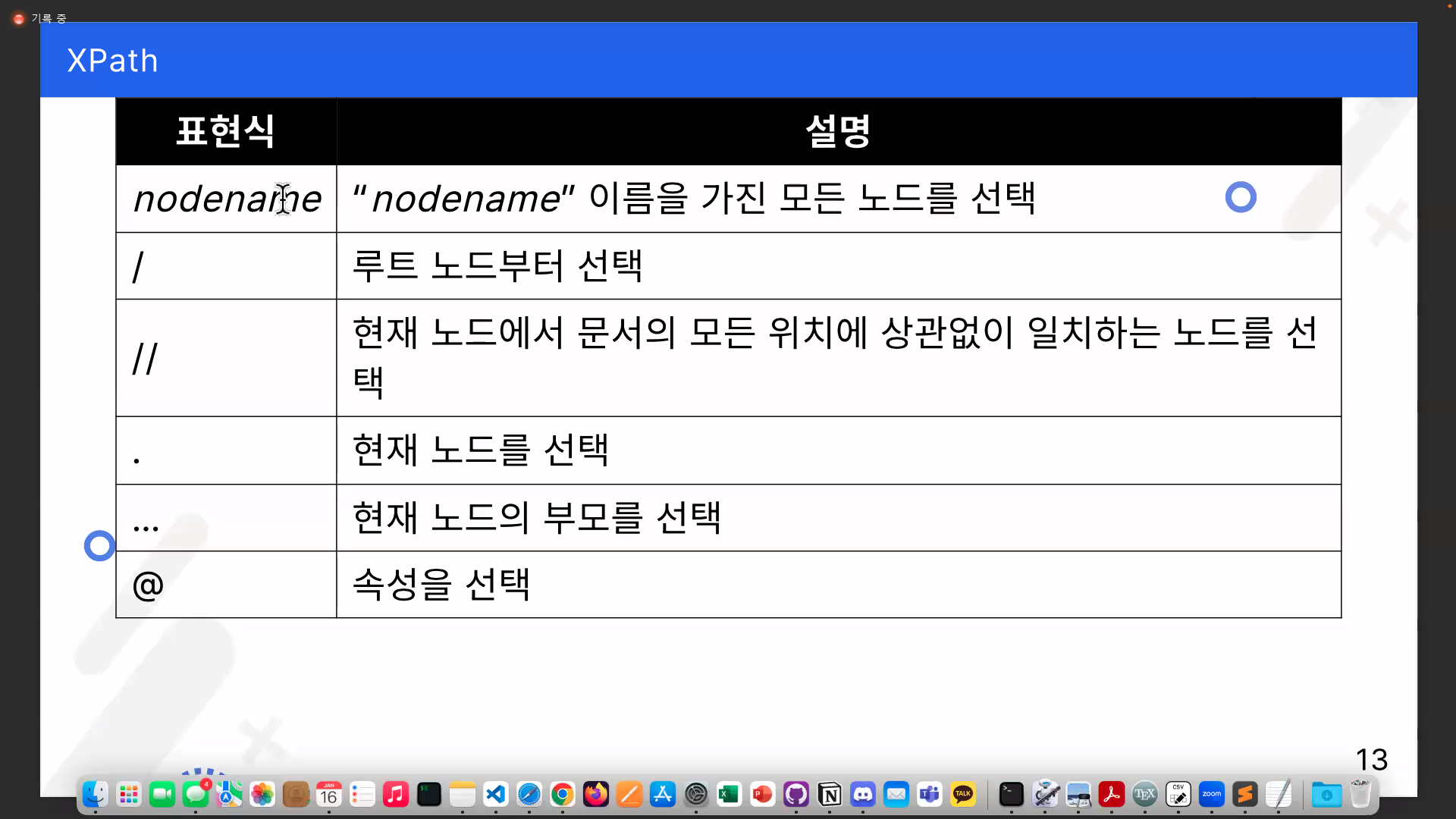Click the Messages icon with badge
The image size is (1456, 819).
point(196,794)
